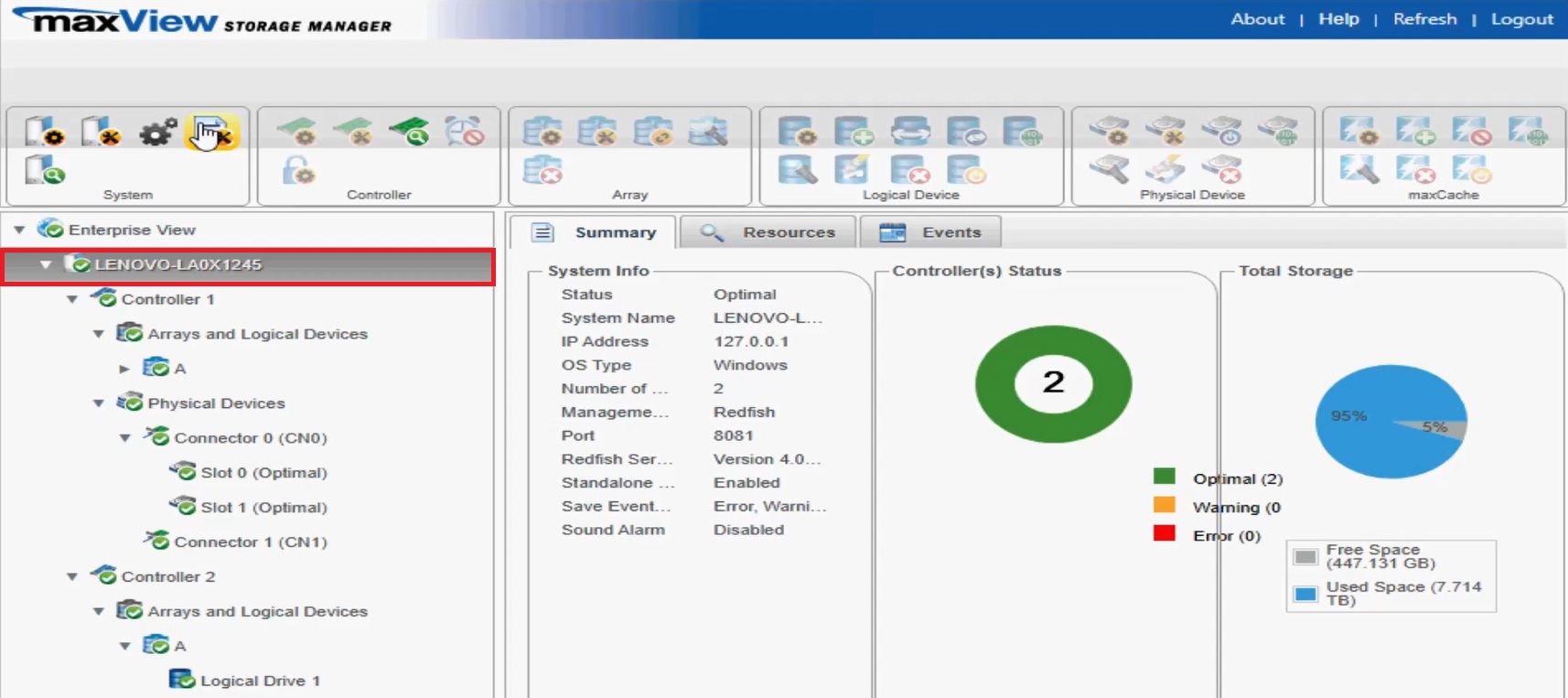Collapse the Enterprise View tree node
Viewport: 1568px width, 698px height.
19,230
